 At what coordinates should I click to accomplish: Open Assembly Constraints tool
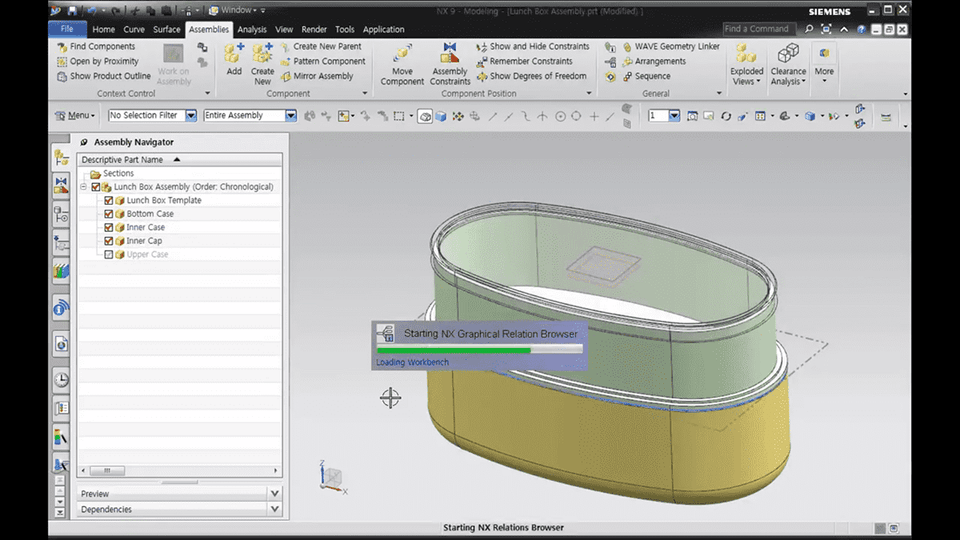click(x=449, y=64)
